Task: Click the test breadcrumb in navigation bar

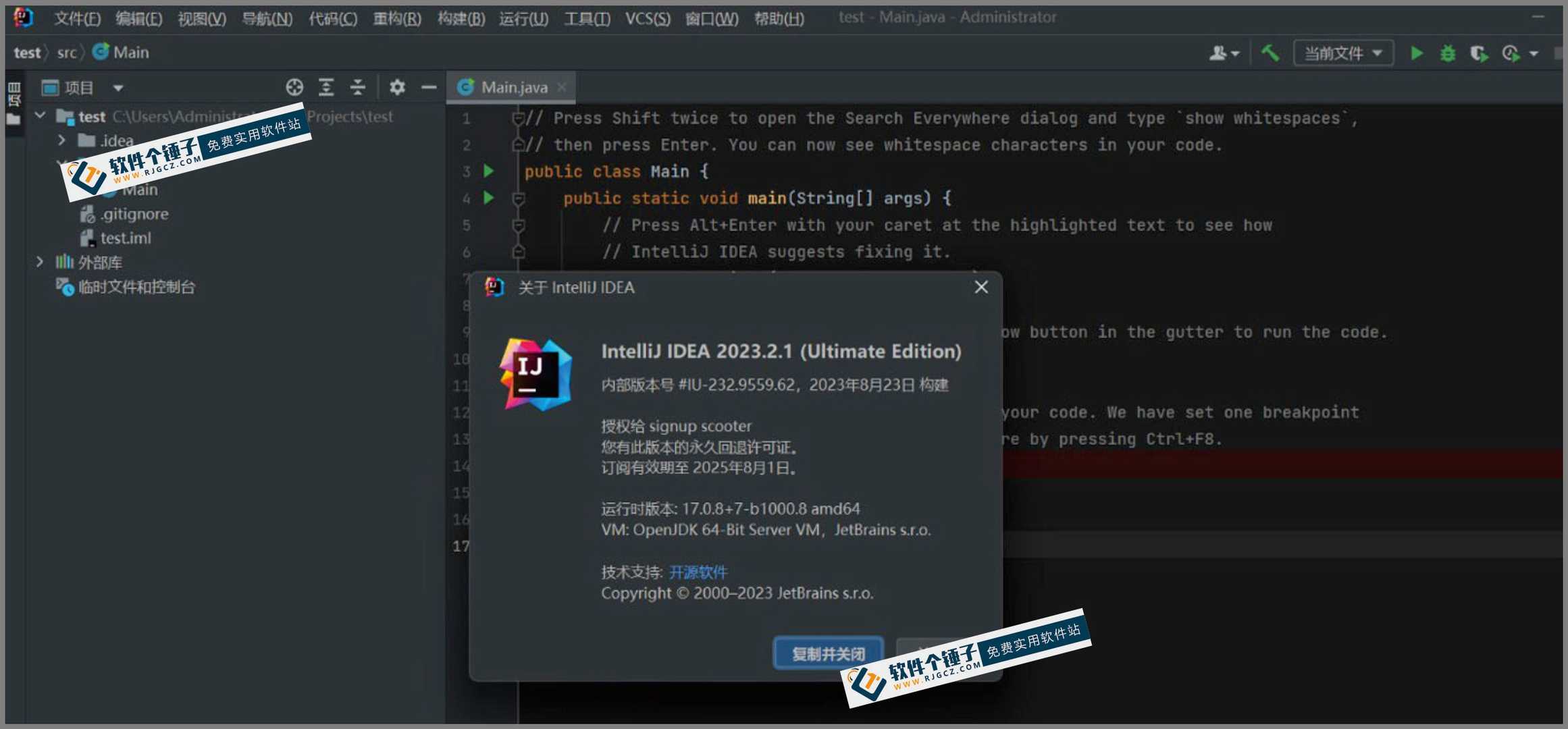Action: coord(27,53)
